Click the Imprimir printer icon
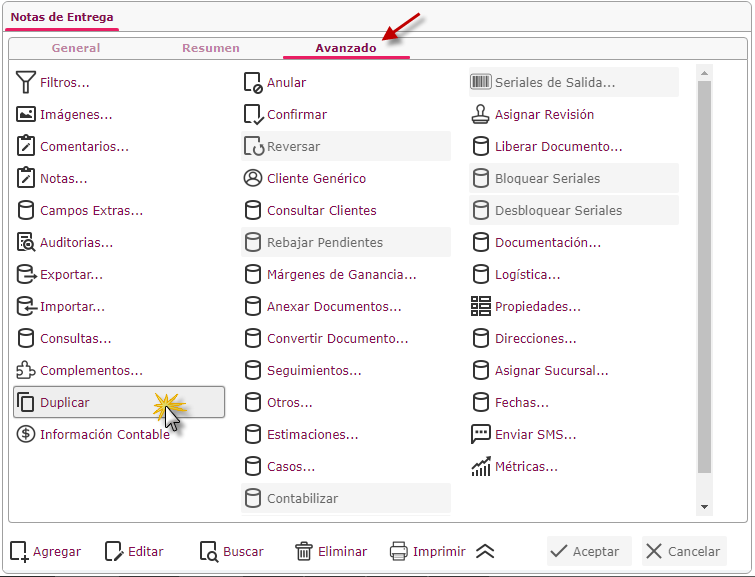This screenshot has height=577, width=755. click(x=399, y=551)
